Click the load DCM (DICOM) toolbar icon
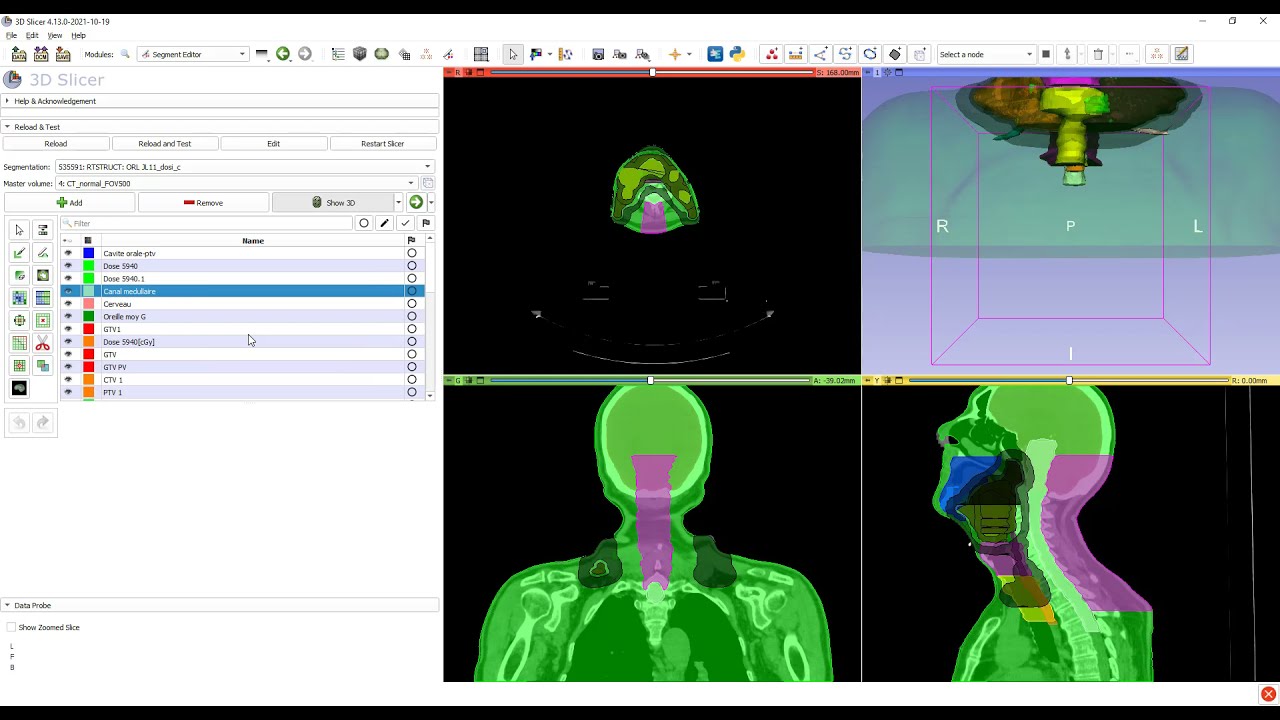1280x720 pixels. pyautogui.click(x=41, y=54)
